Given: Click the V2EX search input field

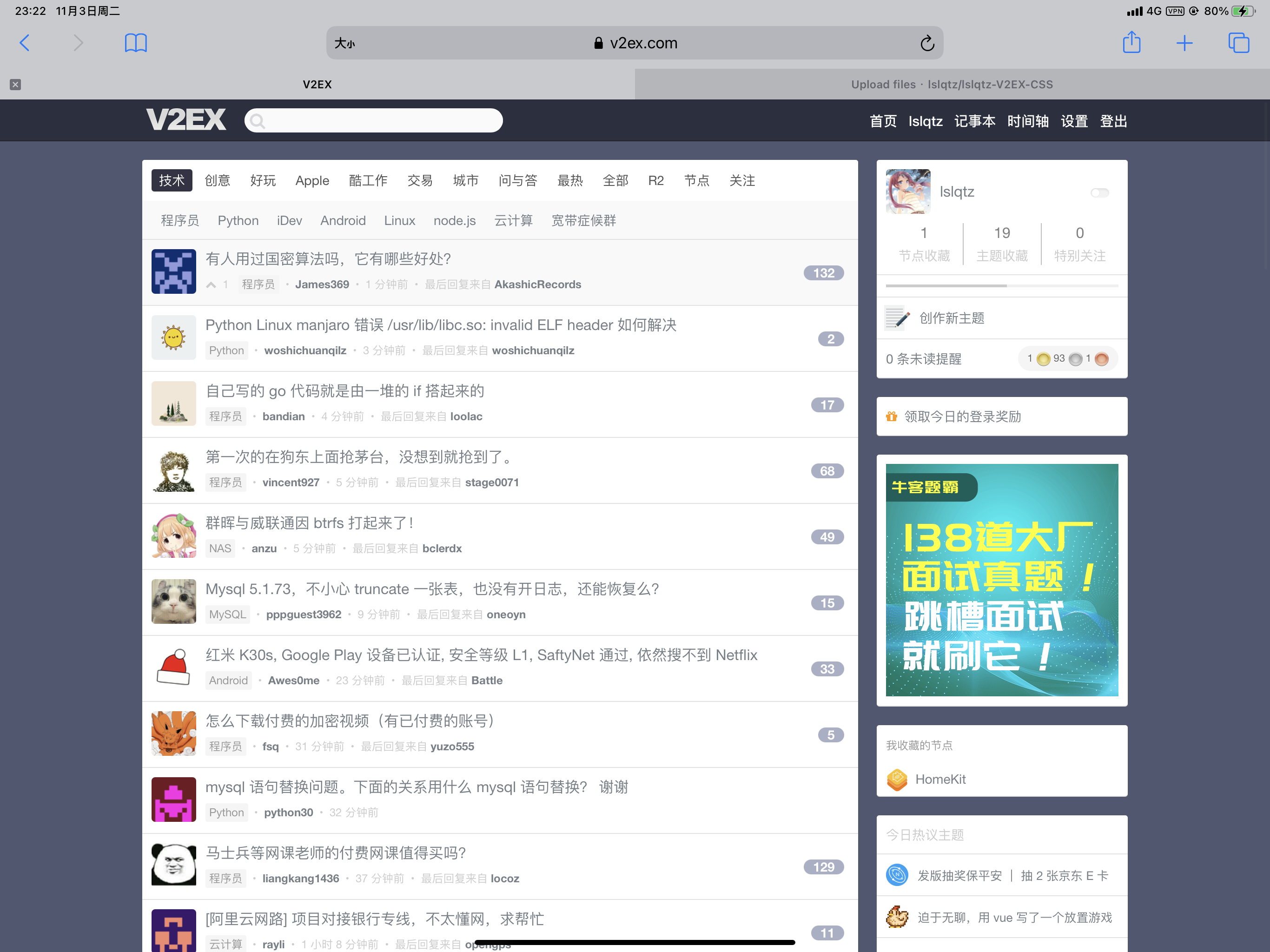Looking at the screenshot, I should point(379,120).
